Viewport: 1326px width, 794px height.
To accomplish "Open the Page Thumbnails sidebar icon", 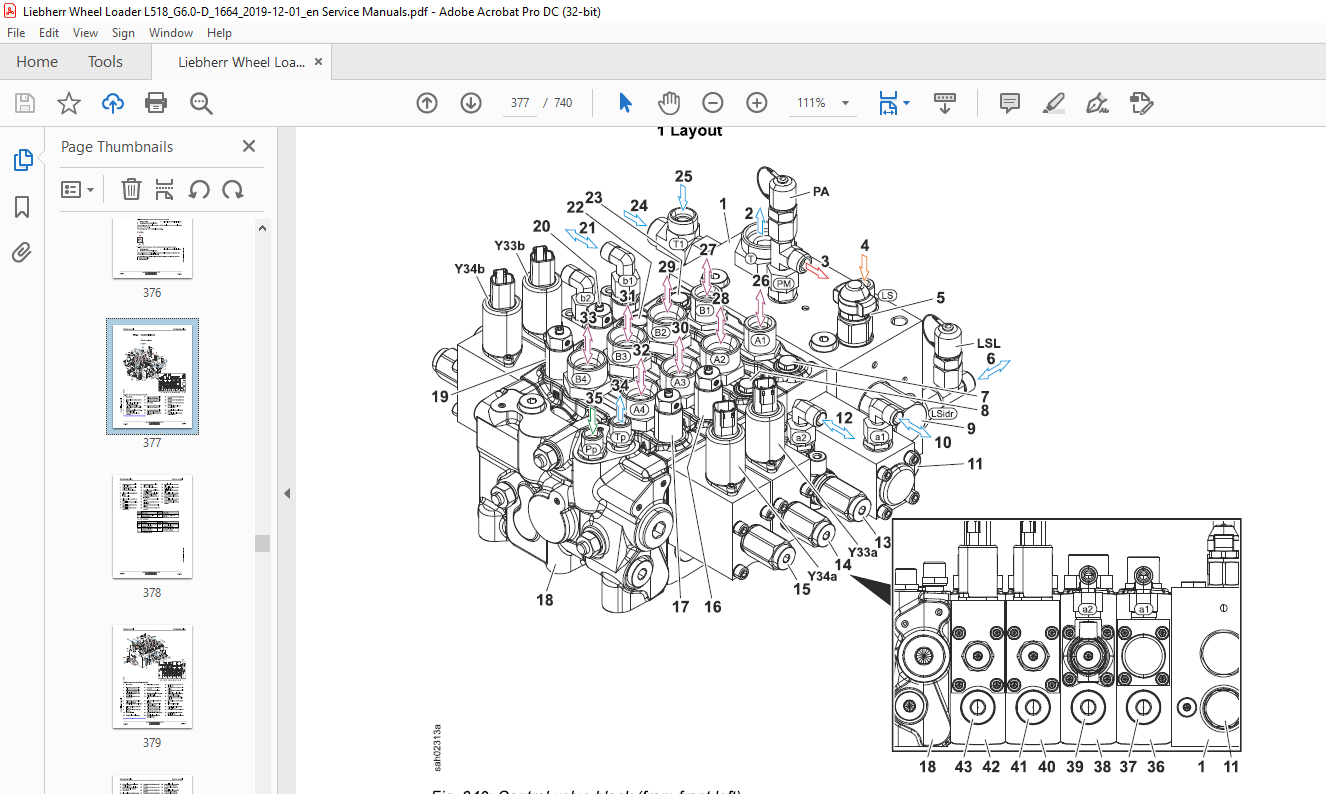I will [22, 160].
